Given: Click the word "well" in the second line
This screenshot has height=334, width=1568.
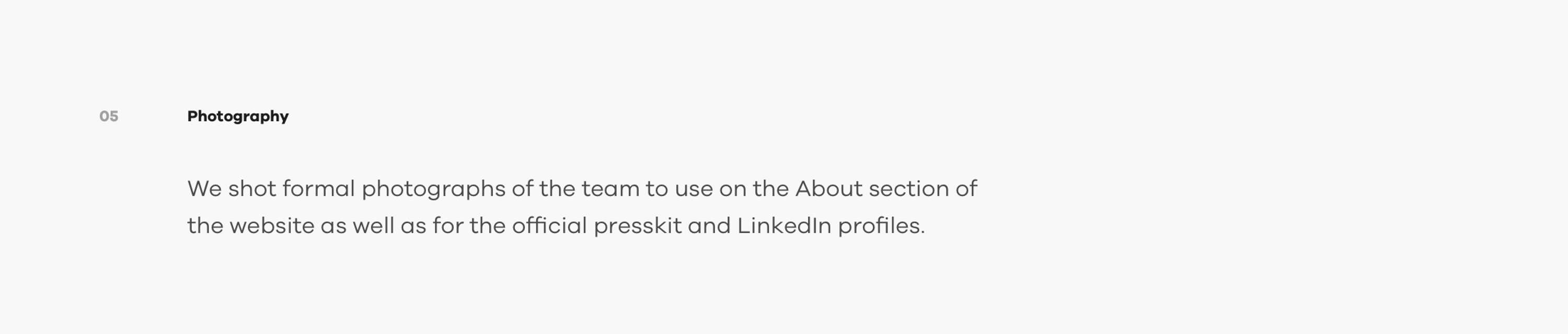Looking at the screenshot, I should [x=373, y=226].
